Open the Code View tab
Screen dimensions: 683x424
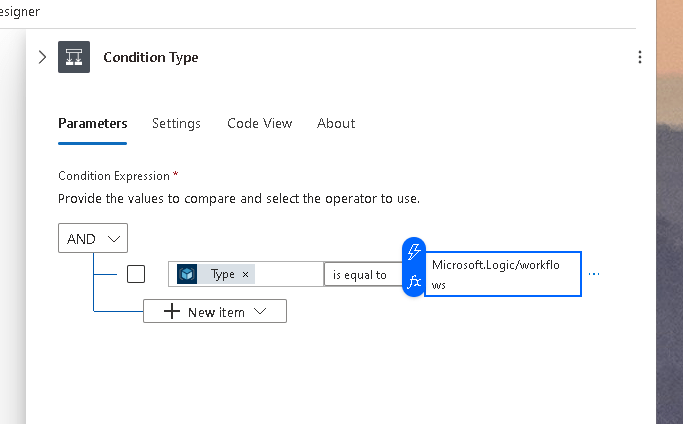pos(260,123)
